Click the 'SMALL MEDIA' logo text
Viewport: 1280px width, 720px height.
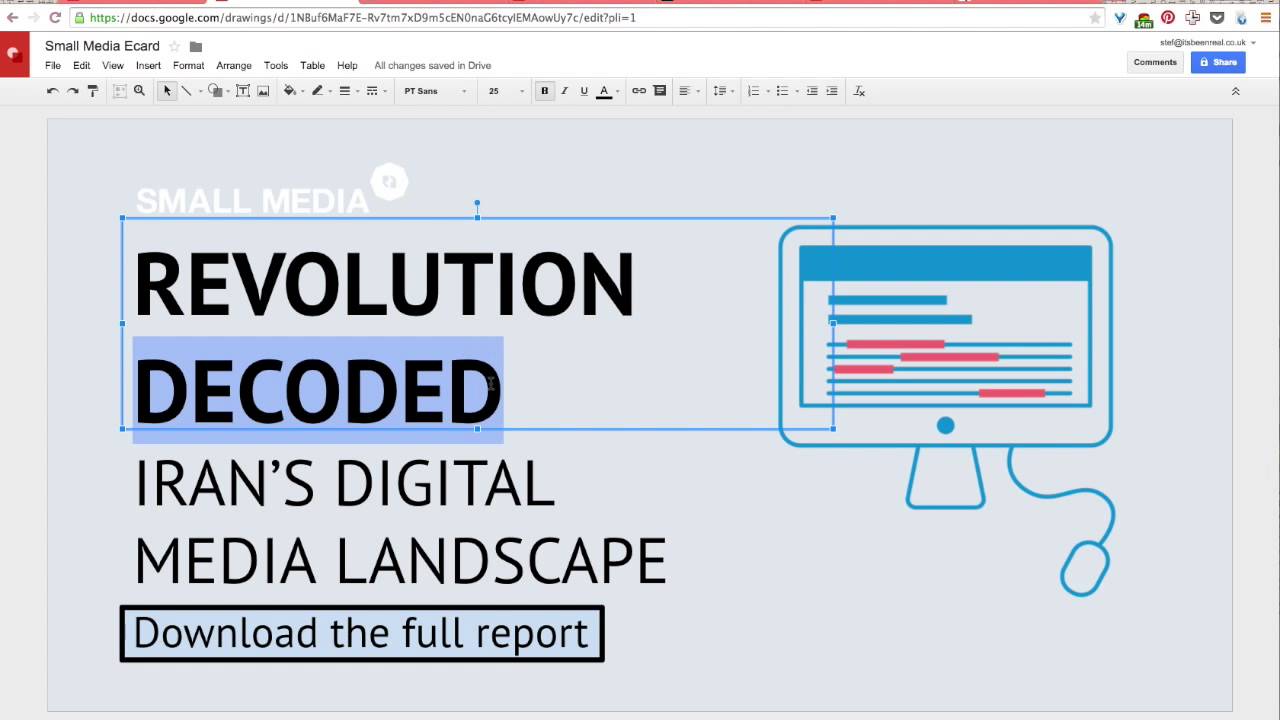click(x=252, y=201)
